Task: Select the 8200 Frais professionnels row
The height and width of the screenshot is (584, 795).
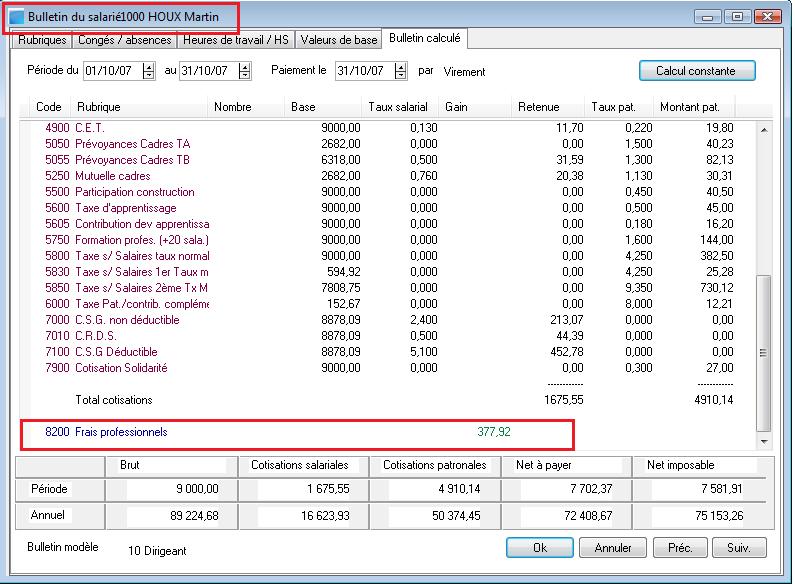Action: (x=120, y=432)
